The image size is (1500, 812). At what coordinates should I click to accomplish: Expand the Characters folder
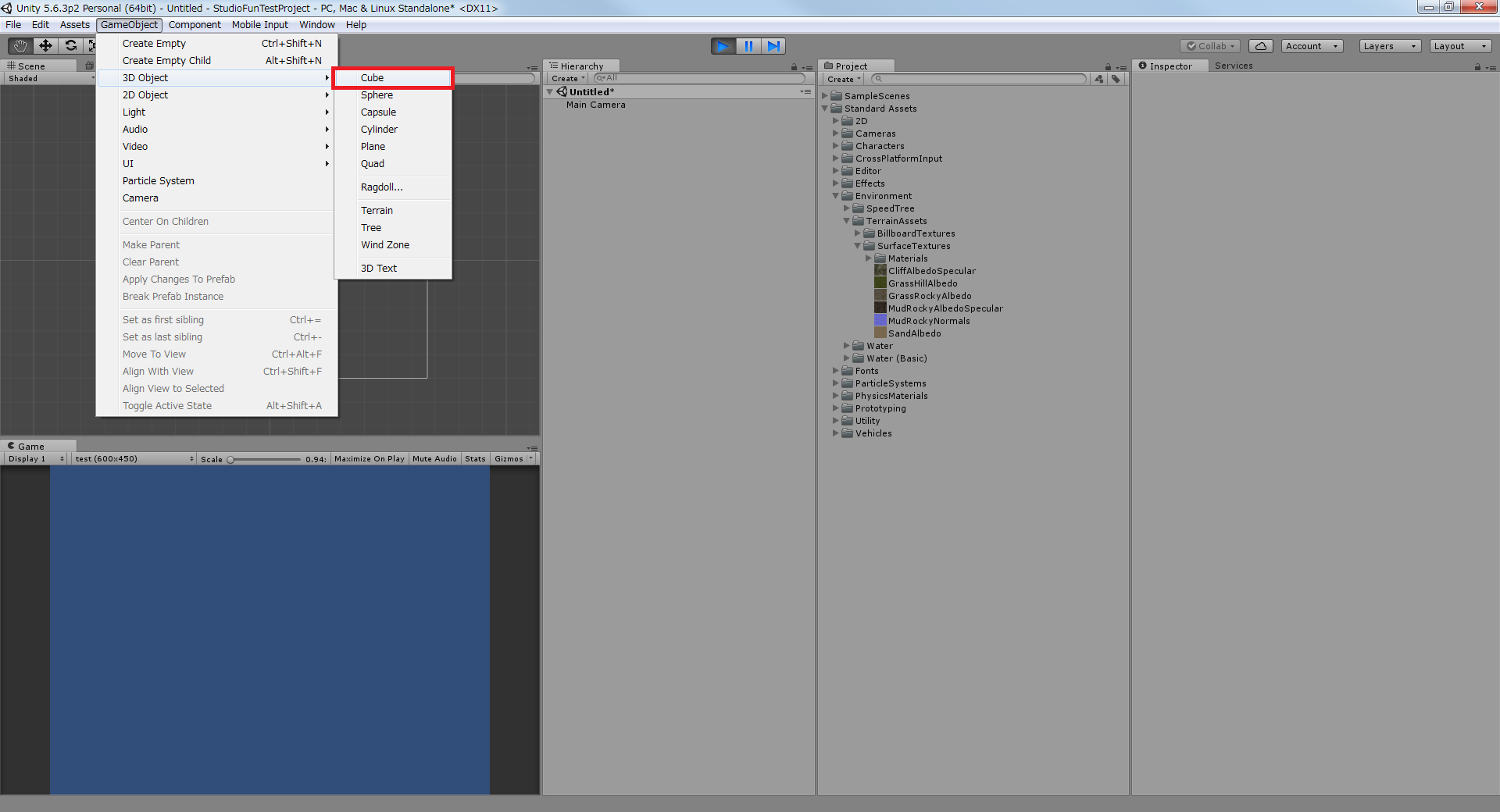(x=836, y=146)
